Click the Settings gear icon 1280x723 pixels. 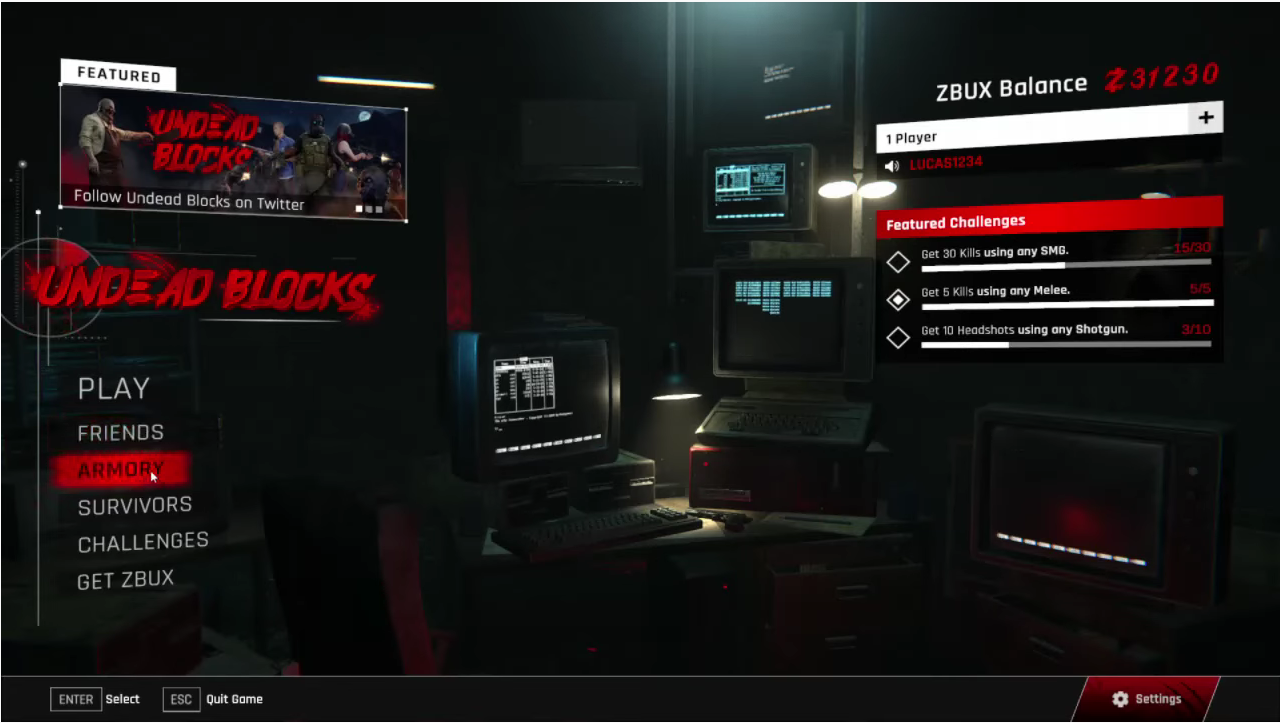1120,699
